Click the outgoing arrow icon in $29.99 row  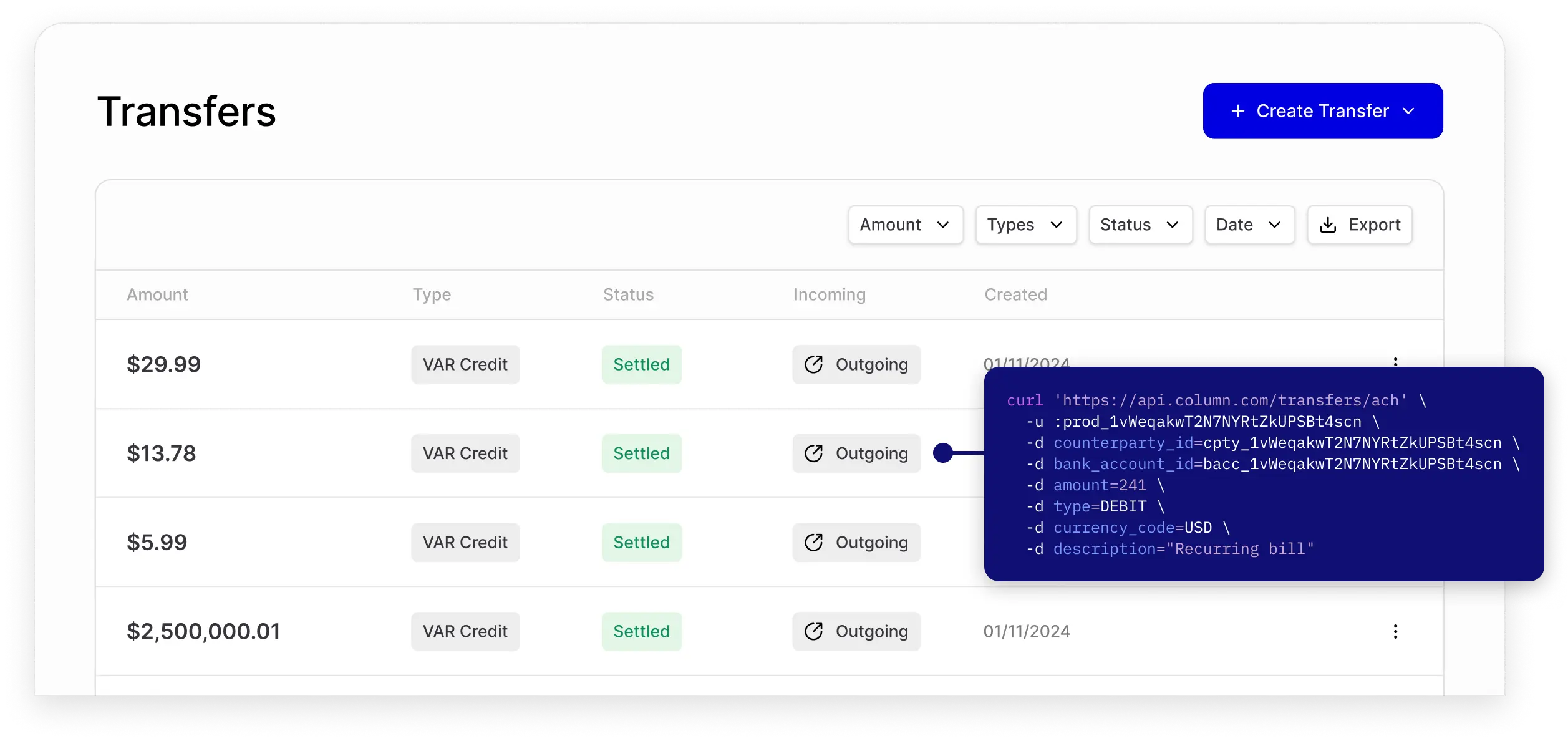point(813,364)
